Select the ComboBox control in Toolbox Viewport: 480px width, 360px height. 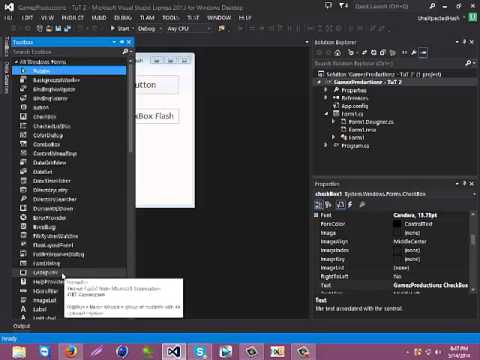click(46, 144)
